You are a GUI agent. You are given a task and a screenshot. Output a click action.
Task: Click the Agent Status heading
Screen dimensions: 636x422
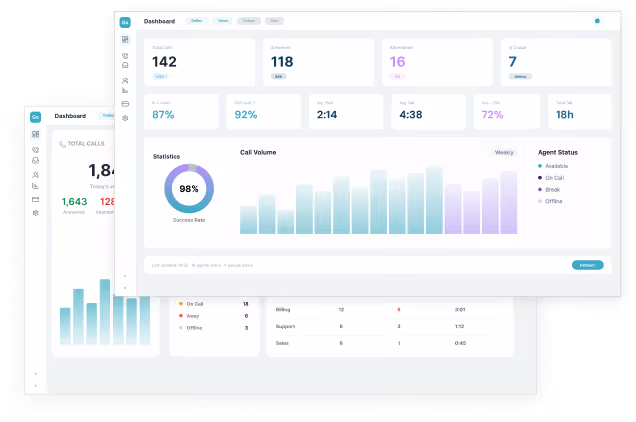pos(558,153)
